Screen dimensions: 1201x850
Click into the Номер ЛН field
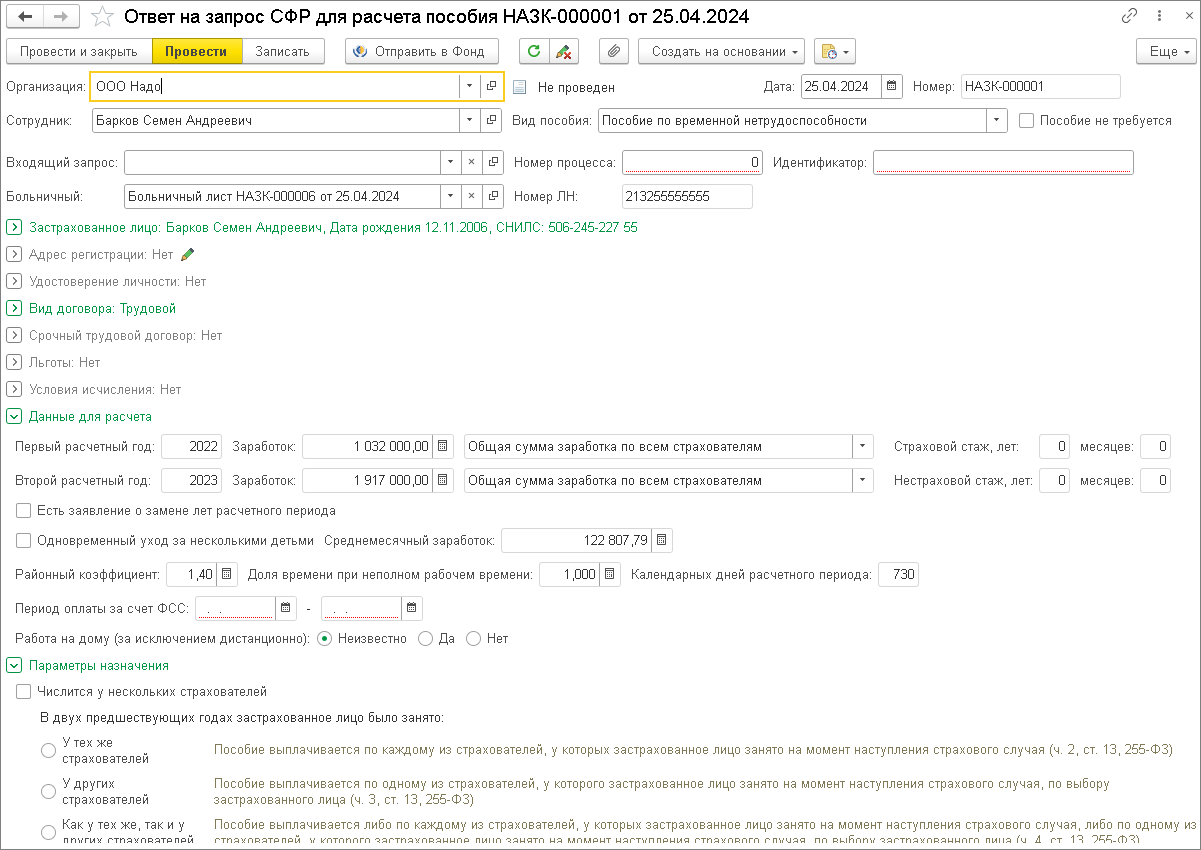[687, 196]
